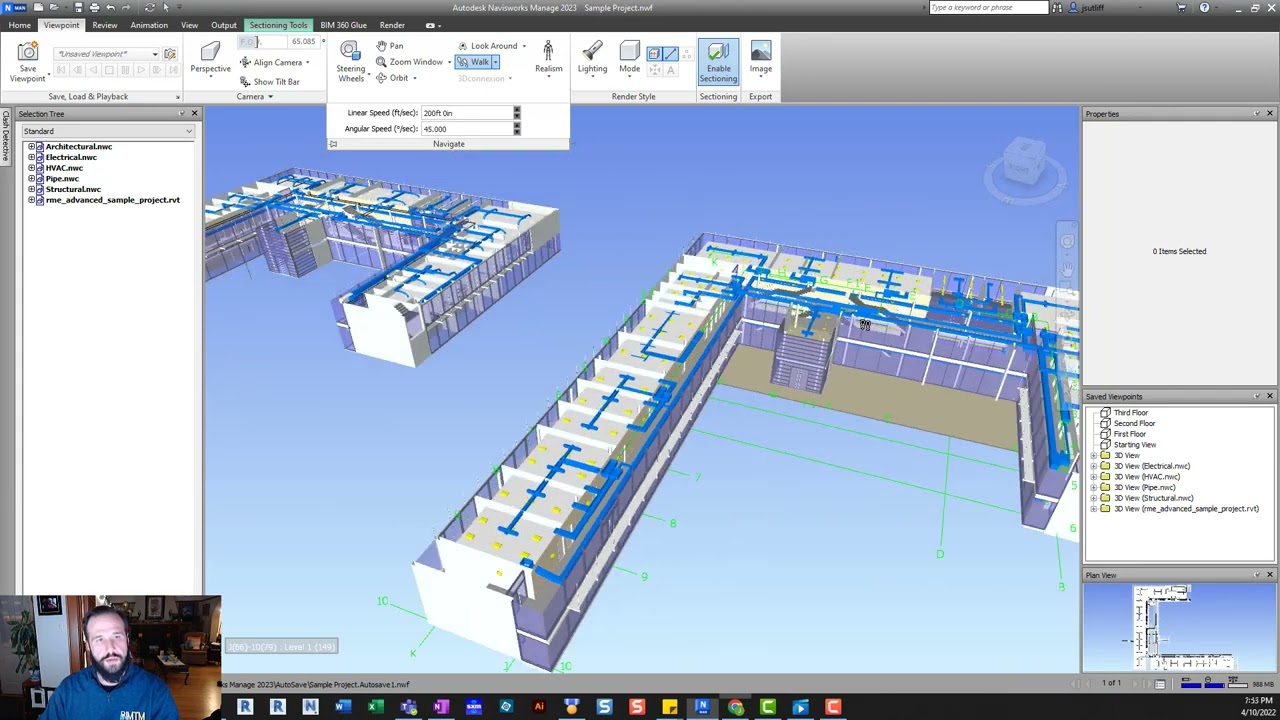Toggle Enable Sectioning

[x=718, y=62]
